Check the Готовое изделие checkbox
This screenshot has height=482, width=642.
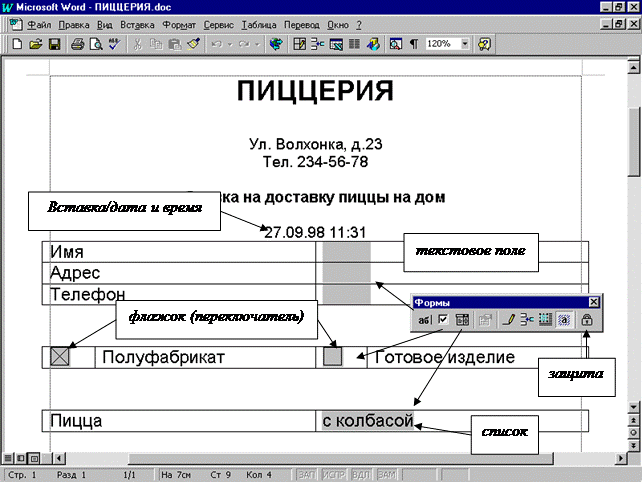click(332, 357)
